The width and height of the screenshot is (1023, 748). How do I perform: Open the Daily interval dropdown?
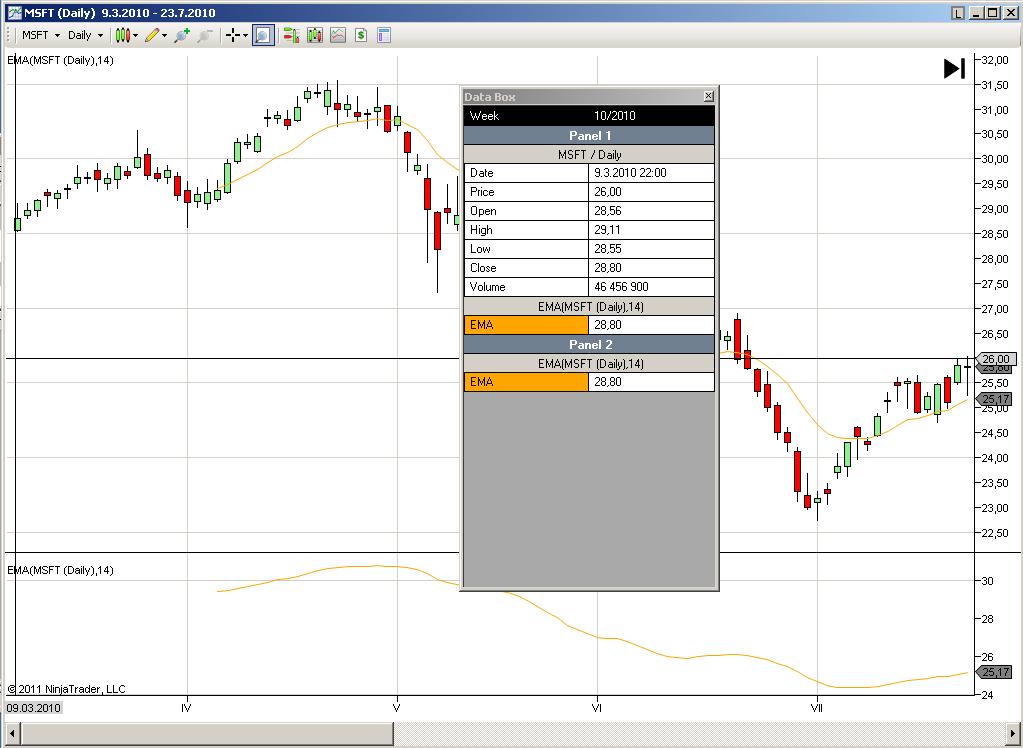click(x=85, y=35)
